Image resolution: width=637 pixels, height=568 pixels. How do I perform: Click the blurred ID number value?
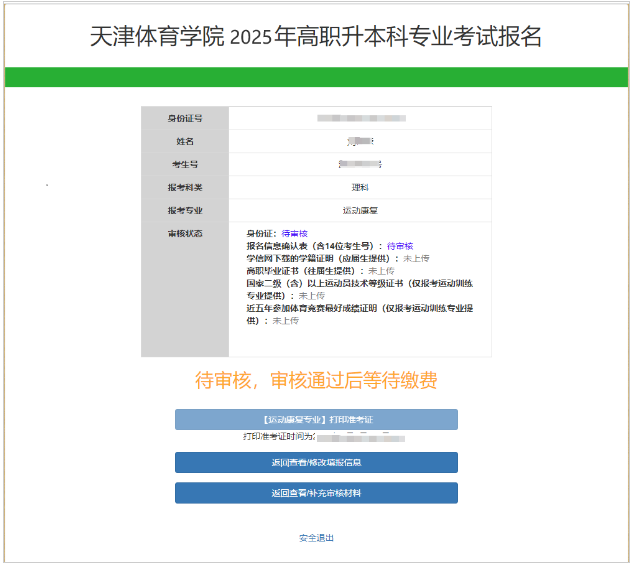(x=364, y=119)
